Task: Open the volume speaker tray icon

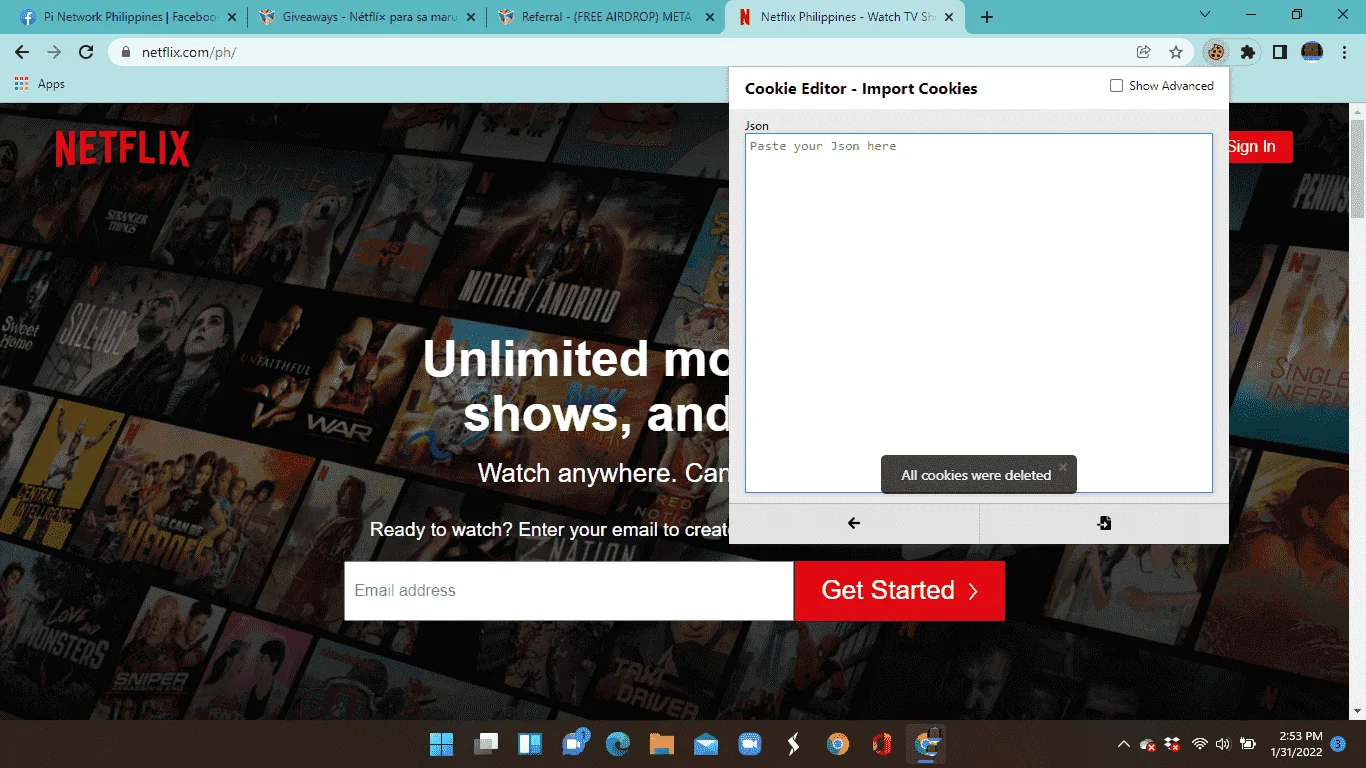Action: point(1222,744)
